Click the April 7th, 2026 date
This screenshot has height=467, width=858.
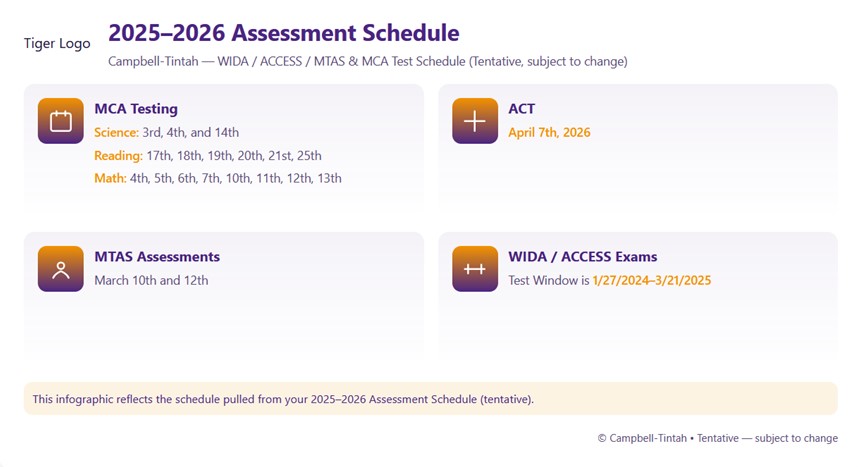click(x=549, y=132)
